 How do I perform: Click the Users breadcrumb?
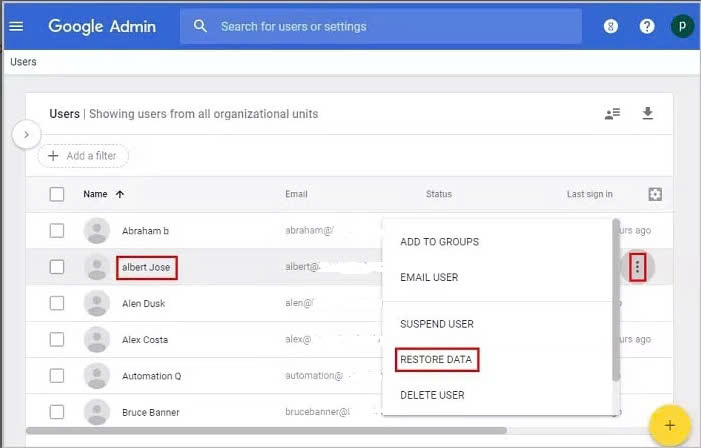coord(23,62)
